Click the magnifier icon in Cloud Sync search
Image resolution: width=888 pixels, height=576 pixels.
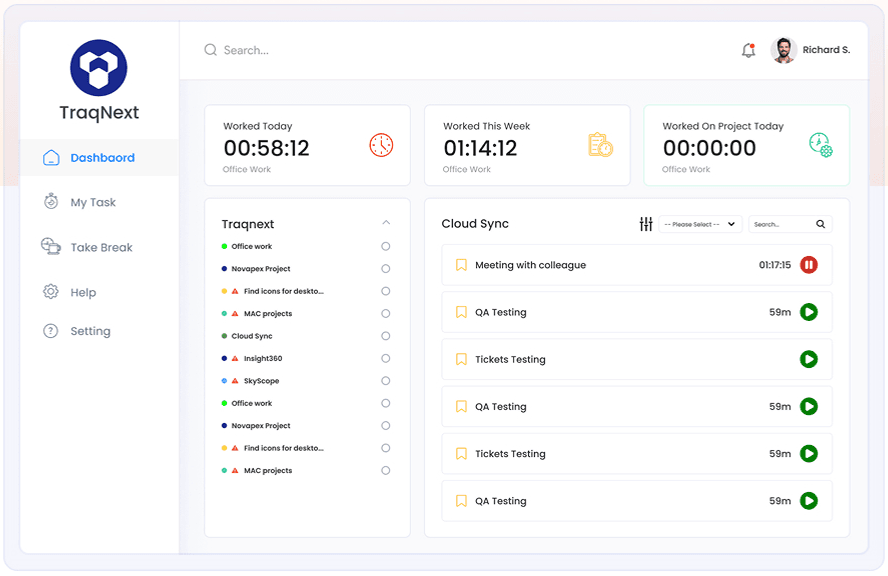coord(820,224)
